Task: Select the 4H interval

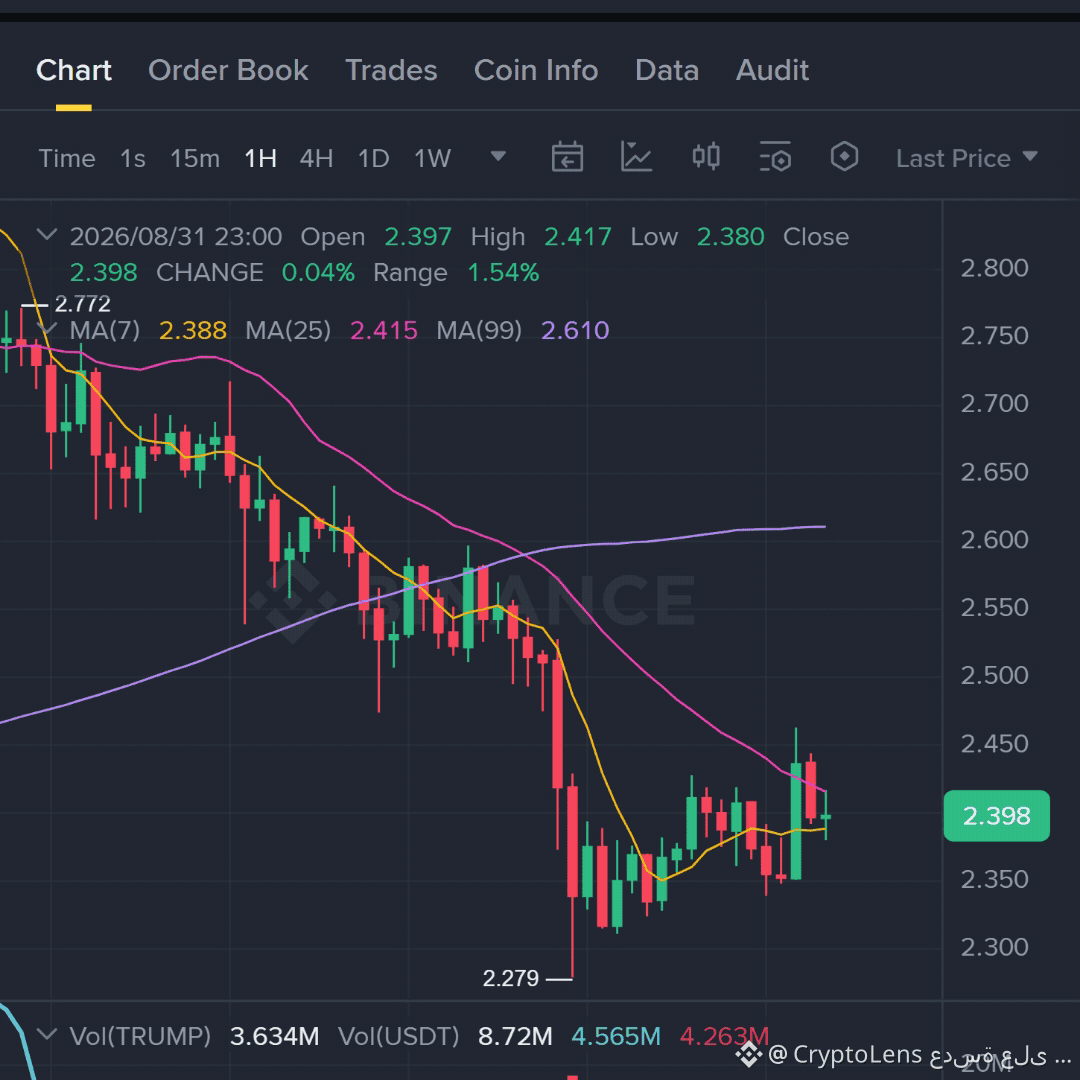Action: click(316, 158)
